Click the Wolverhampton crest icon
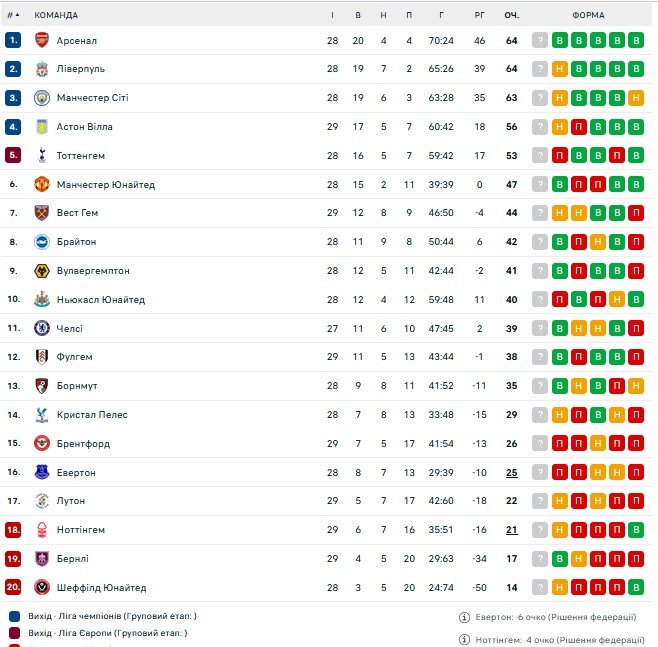Image resolution: width=658 pixels, height=647 pixels. point(41,270)
